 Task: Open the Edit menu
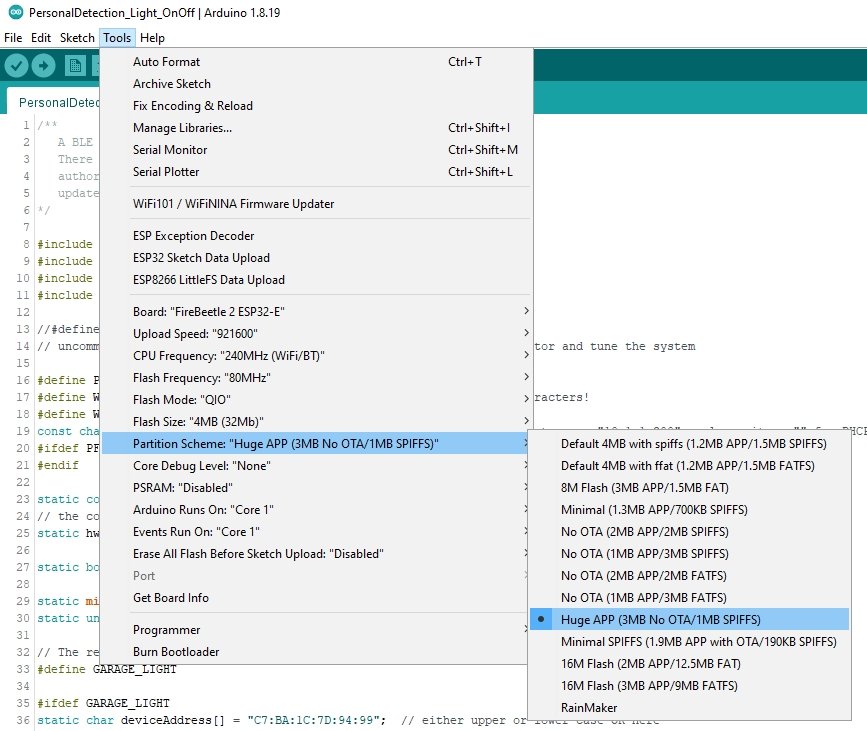(41, 38)
